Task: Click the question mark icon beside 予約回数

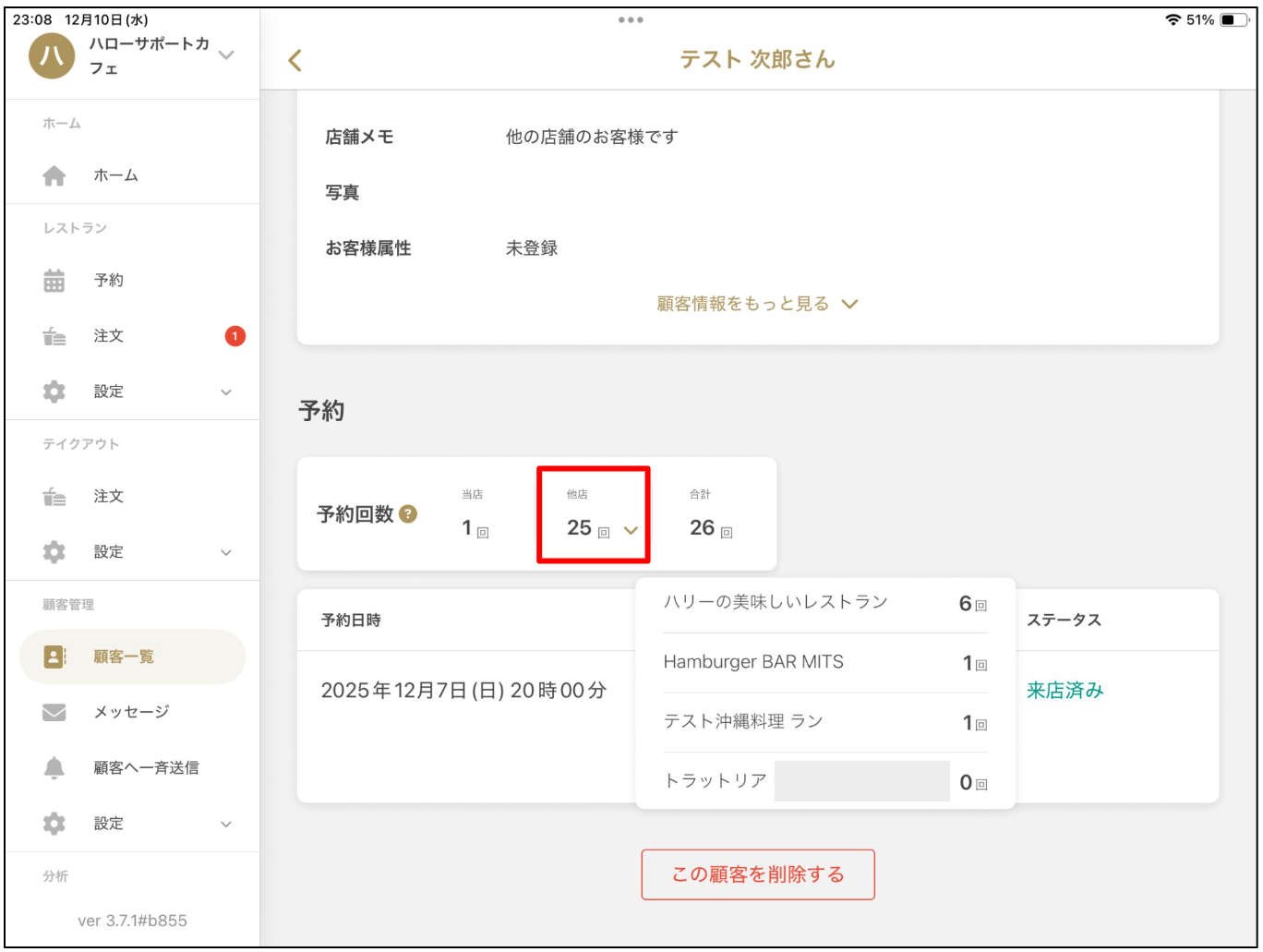Action: pos(406,516)
